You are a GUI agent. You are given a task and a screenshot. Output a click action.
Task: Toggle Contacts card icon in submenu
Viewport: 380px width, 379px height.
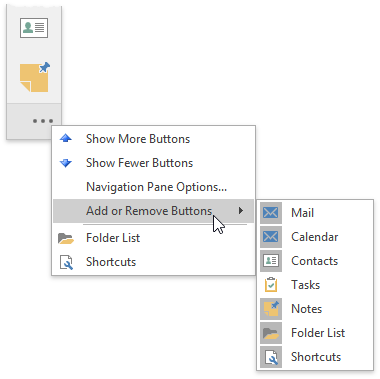pos(271,261)
